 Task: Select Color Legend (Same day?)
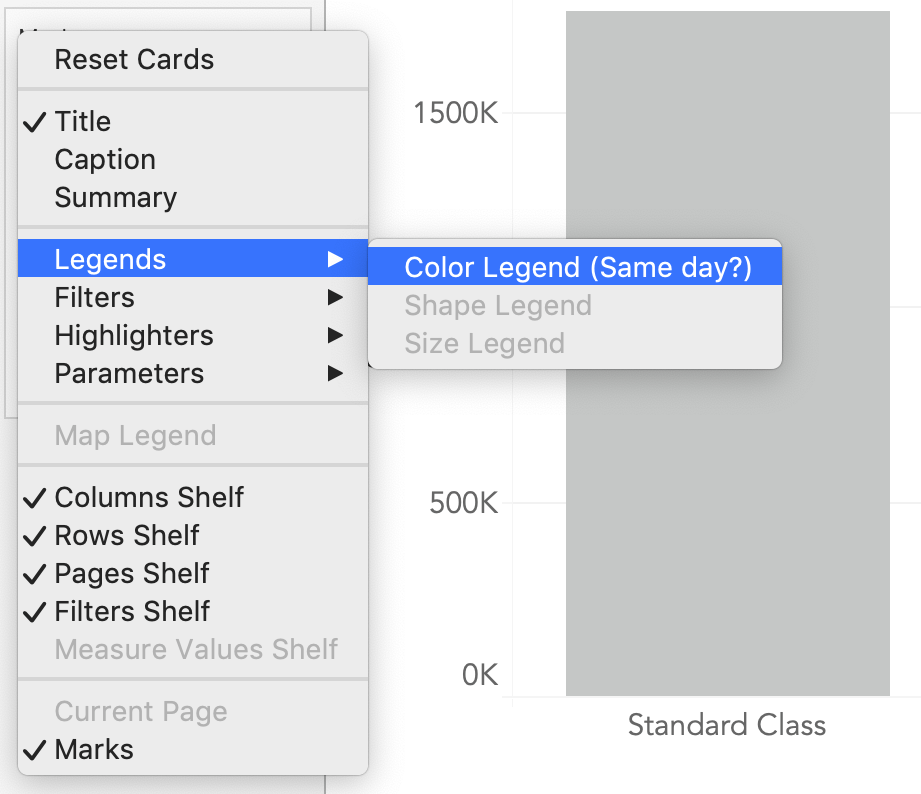coord(577,268)
